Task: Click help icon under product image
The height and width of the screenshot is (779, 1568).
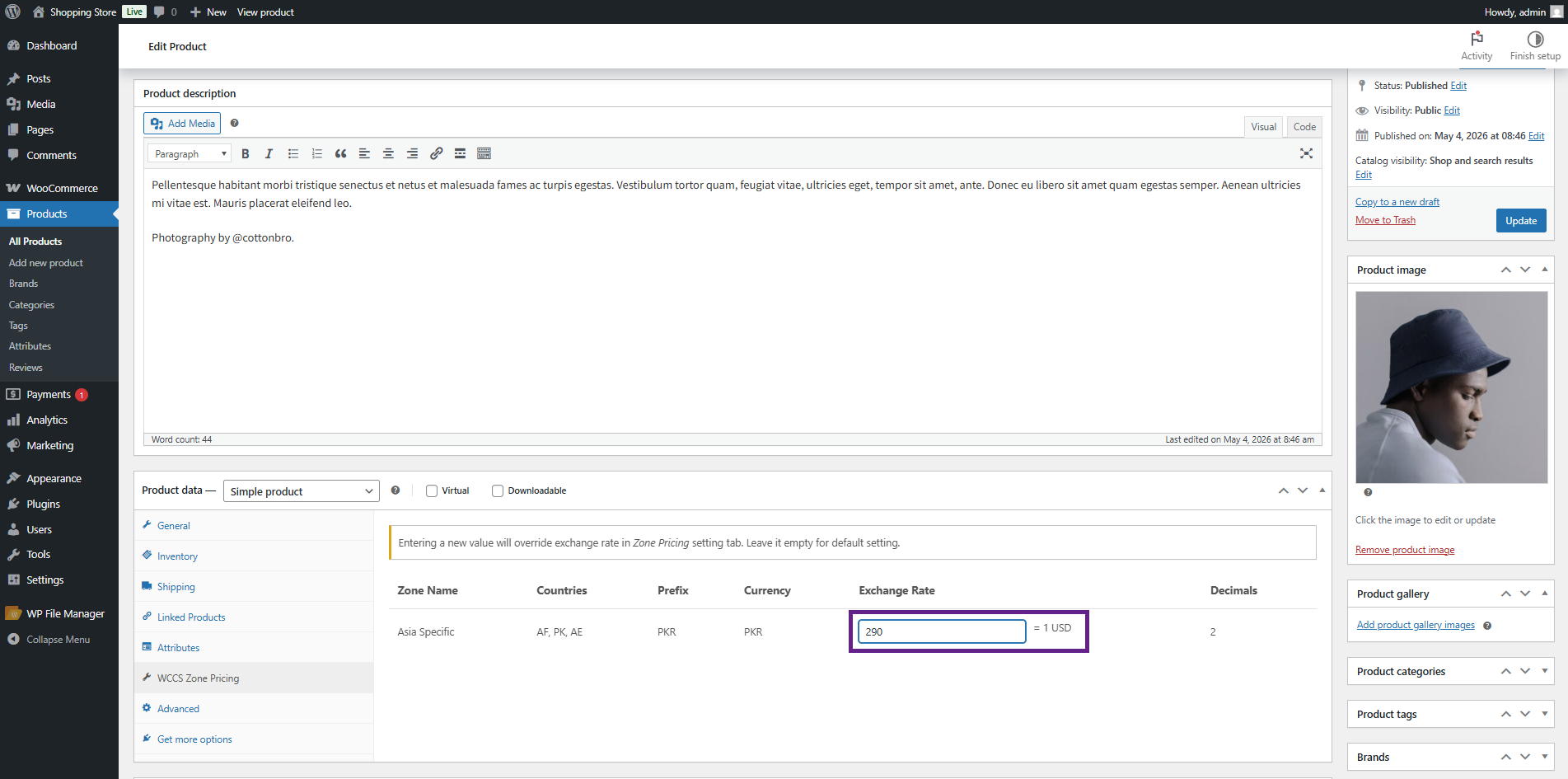Action: pos(1368,492)
